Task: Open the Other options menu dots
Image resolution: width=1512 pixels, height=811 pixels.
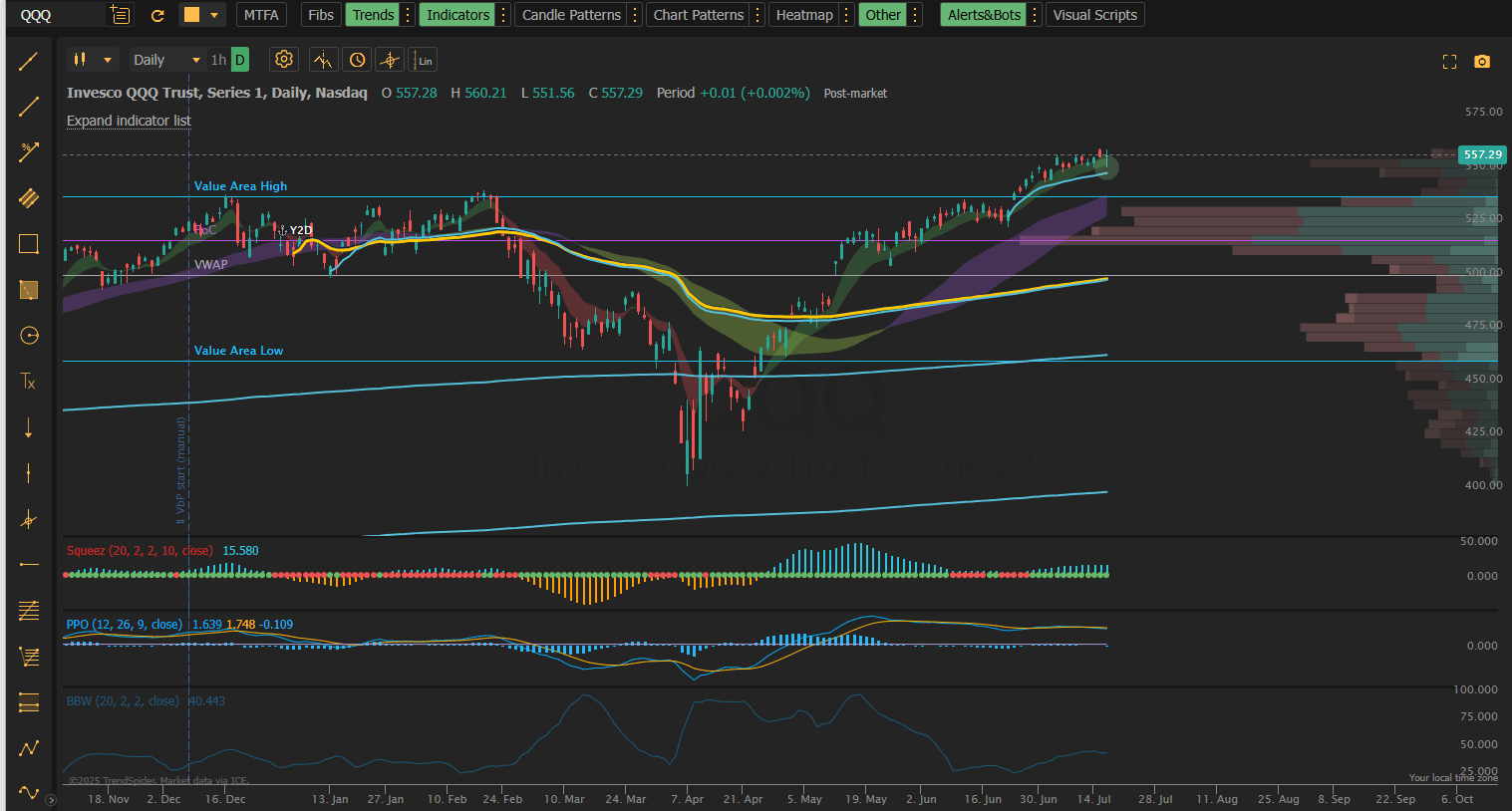Action: [915, 15]
